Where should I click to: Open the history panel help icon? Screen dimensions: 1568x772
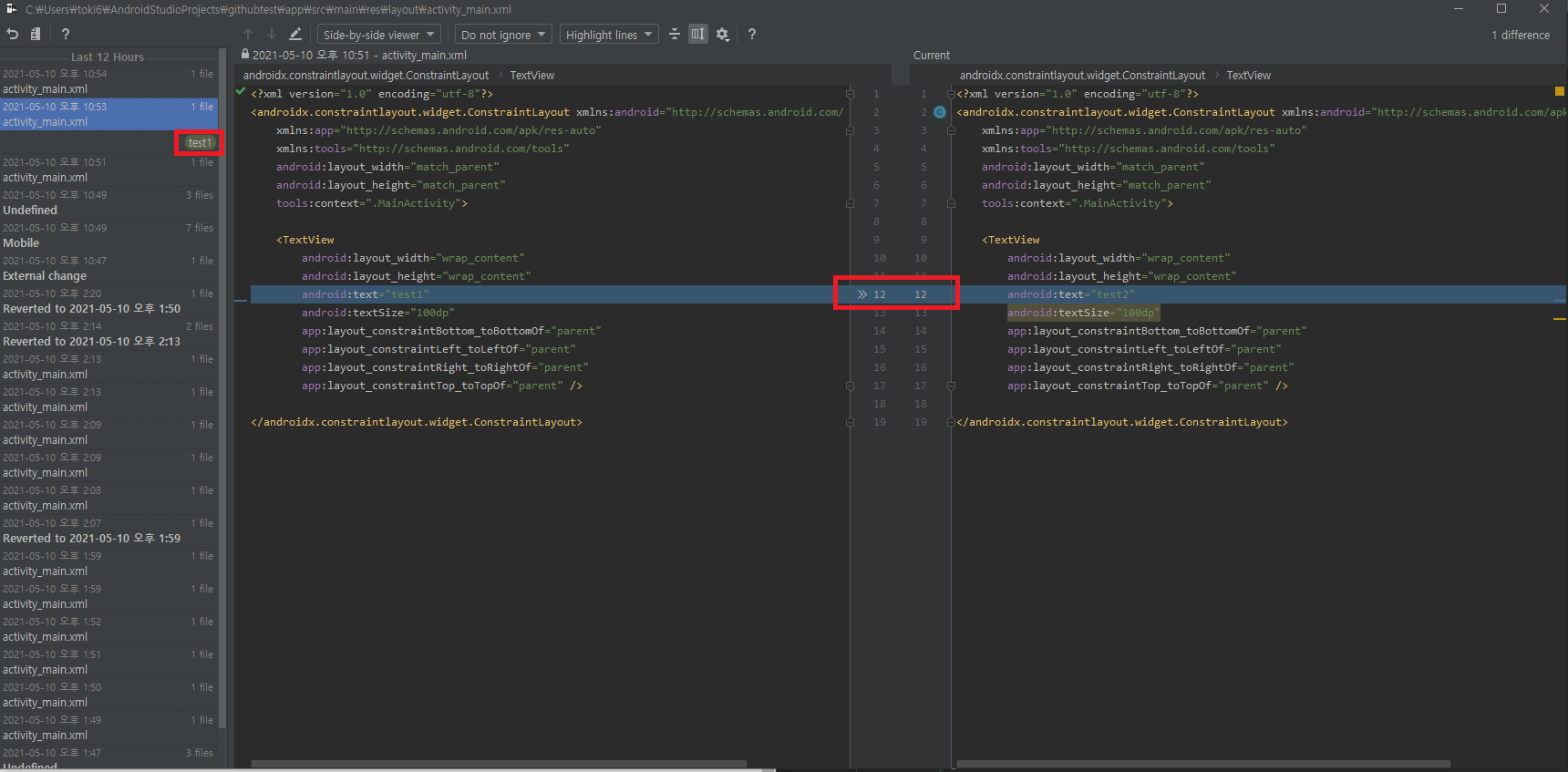[x=66, y=34]
